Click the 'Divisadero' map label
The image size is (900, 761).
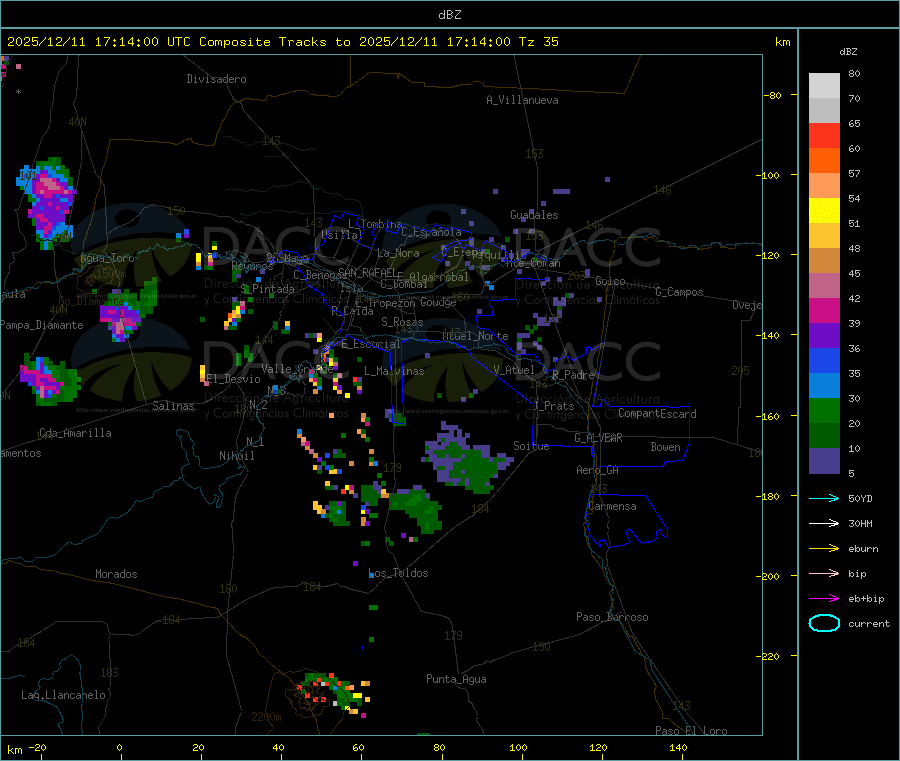pyautogui.click(x=216, y=79)
